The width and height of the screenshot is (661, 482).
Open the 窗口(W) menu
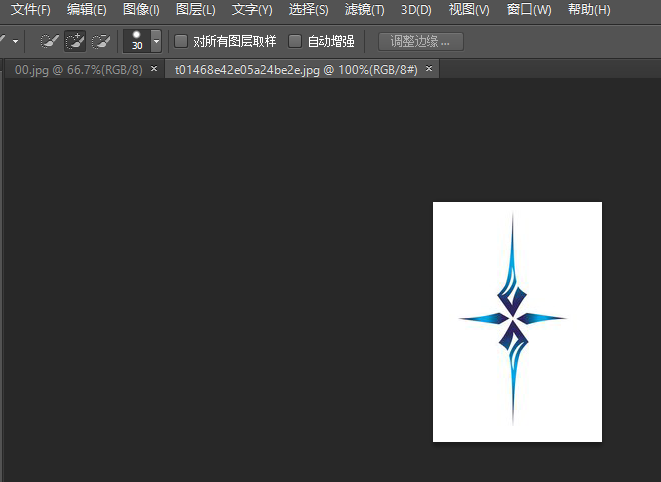529,9
